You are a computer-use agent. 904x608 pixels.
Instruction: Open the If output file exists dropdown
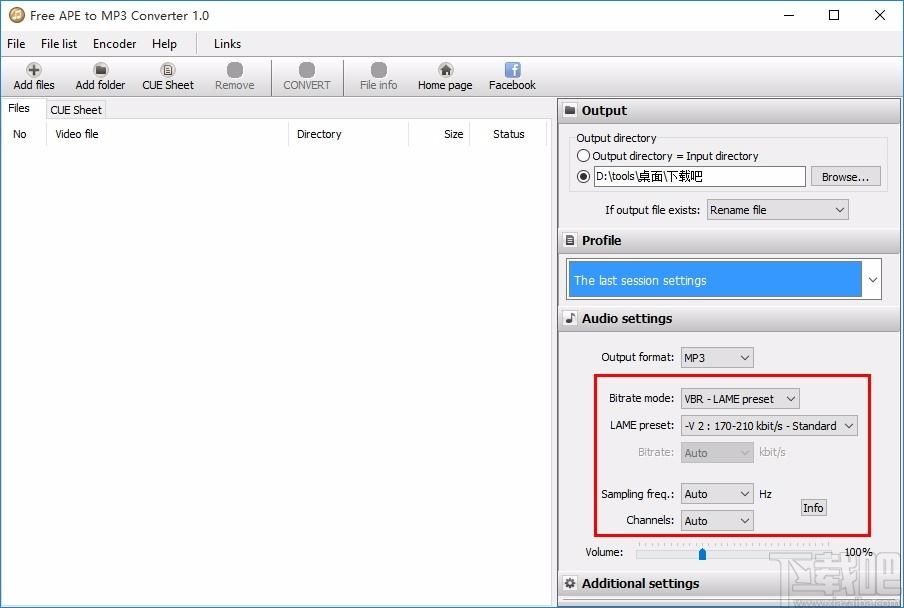pos(778,210)
